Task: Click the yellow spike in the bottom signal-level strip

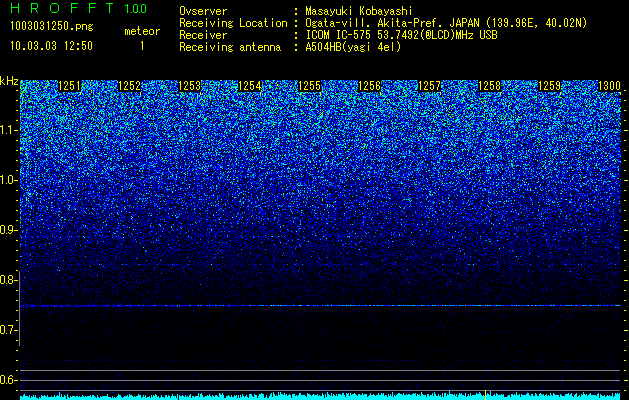Action: [485, 395]
